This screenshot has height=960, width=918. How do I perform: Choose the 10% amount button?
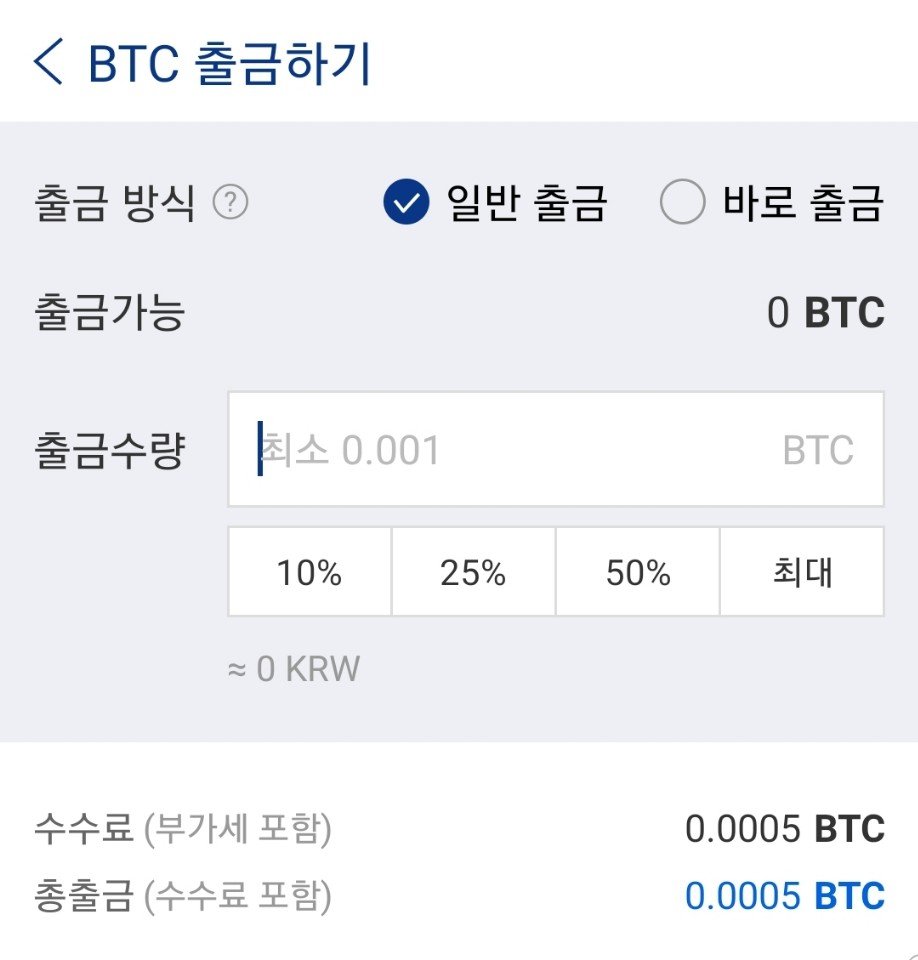310,572
